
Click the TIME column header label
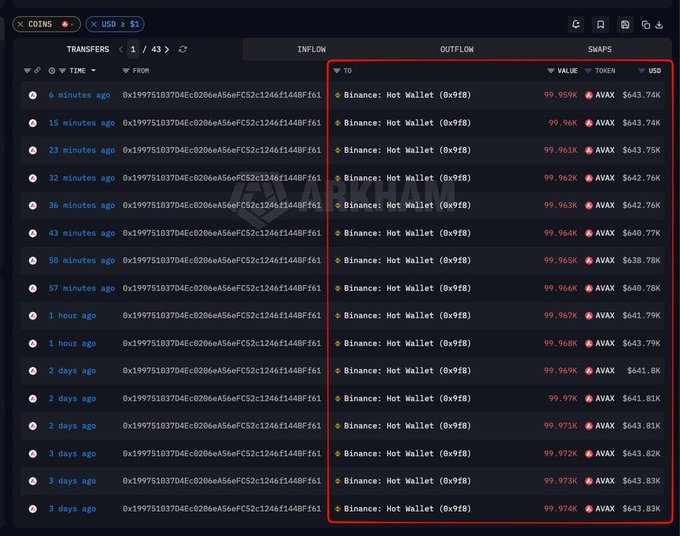78,71
